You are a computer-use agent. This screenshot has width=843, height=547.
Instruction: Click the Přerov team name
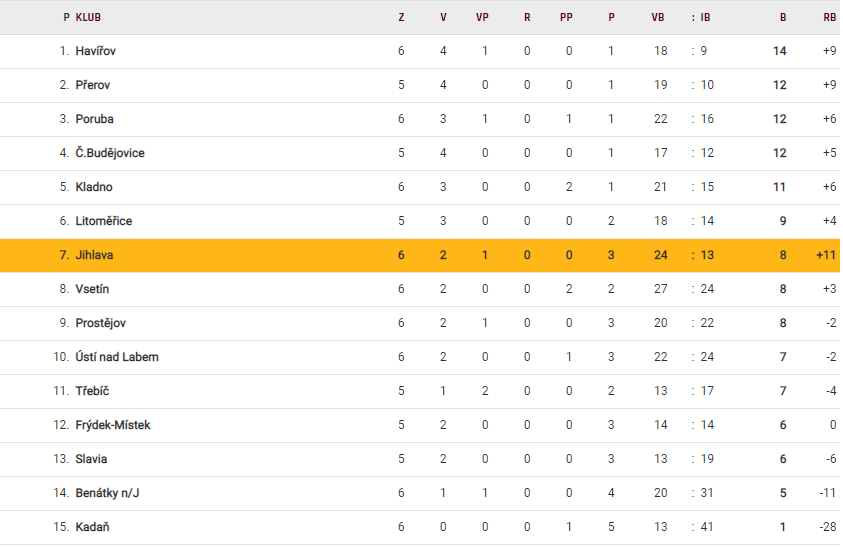coord(93,85)
